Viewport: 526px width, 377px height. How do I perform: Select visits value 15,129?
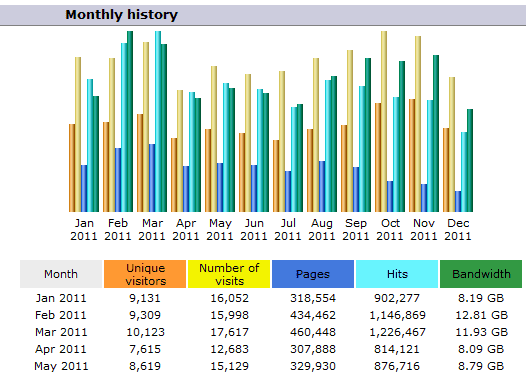pos(229,366)
